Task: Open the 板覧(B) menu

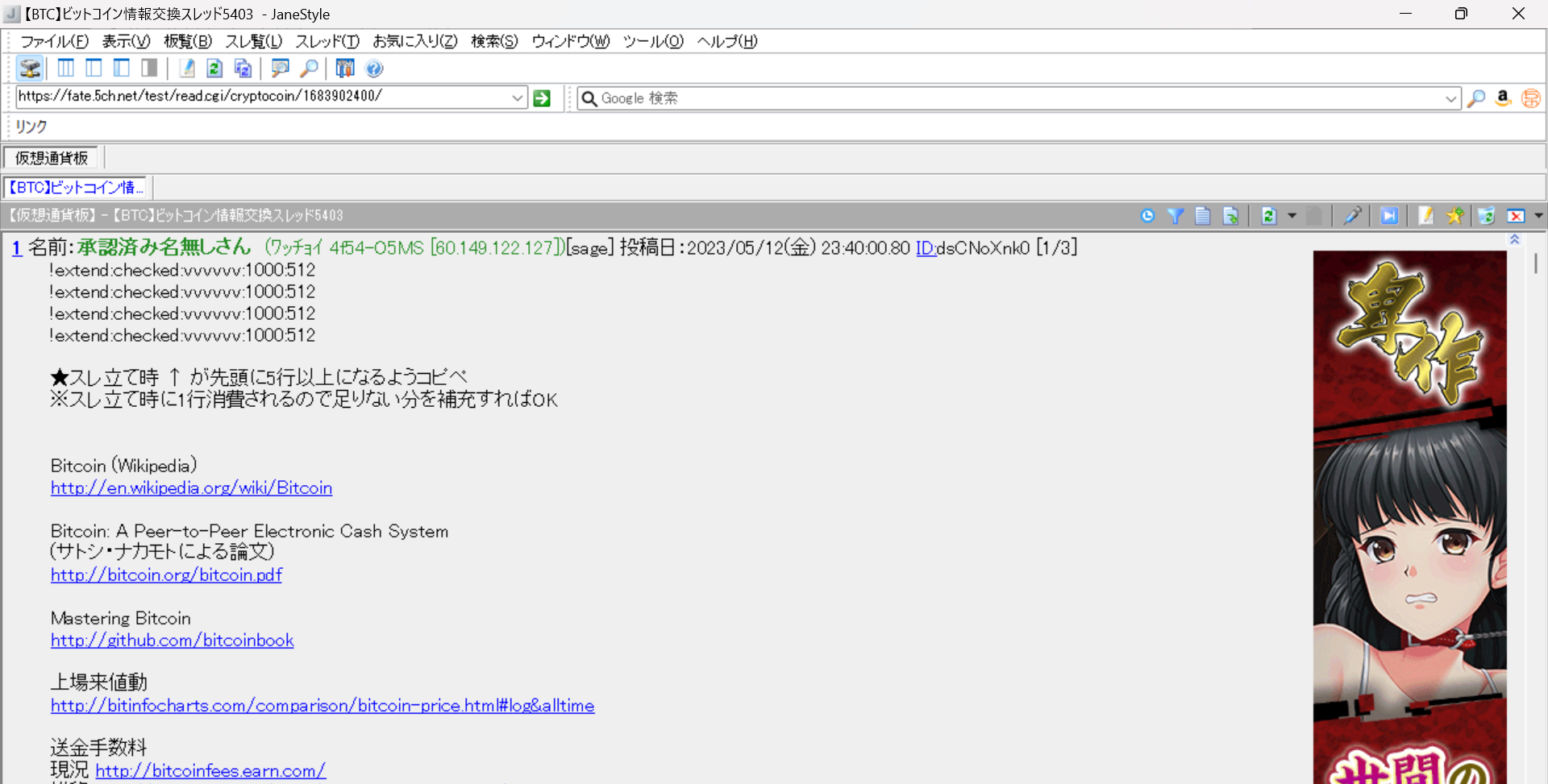Action: tap(188, 41)
